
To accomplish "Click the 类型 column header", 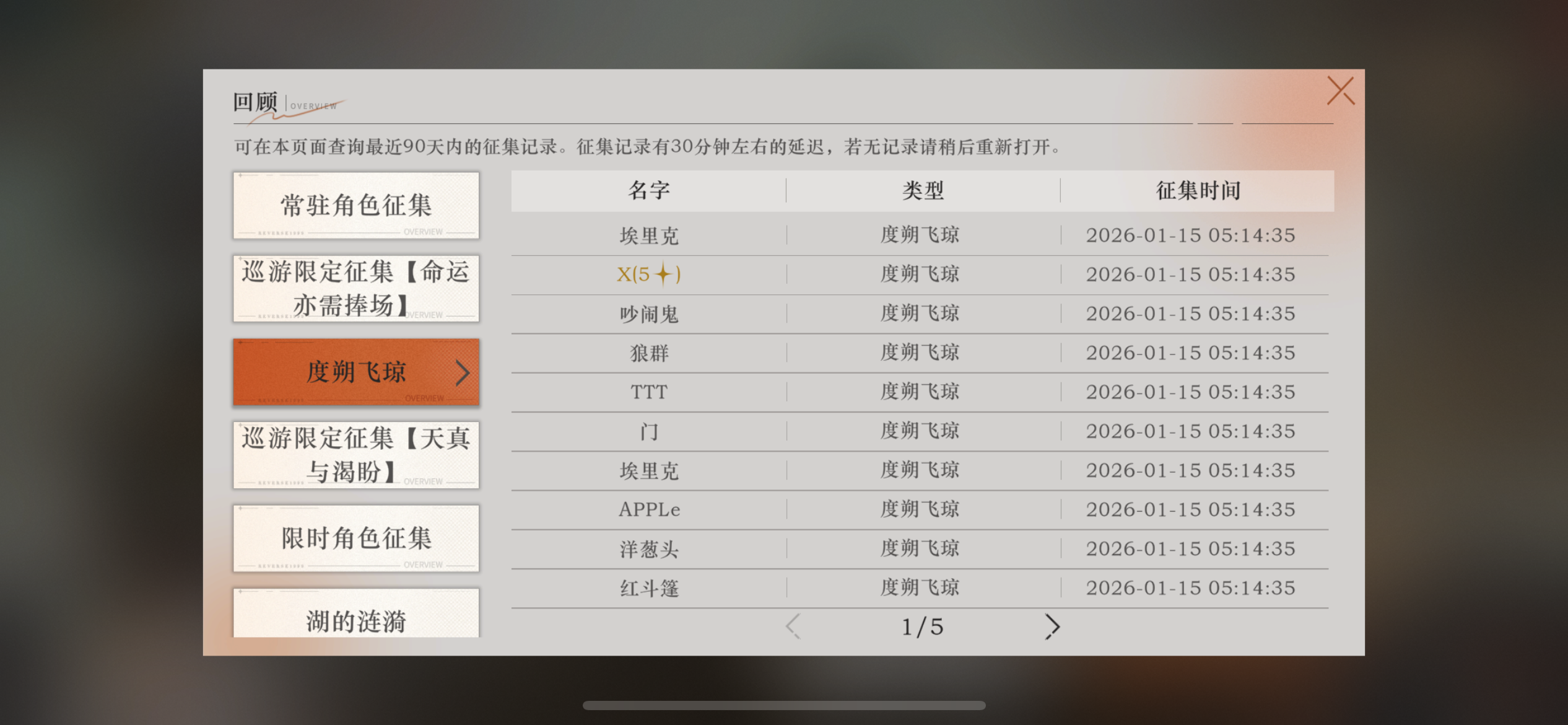I will pos(923,190).
